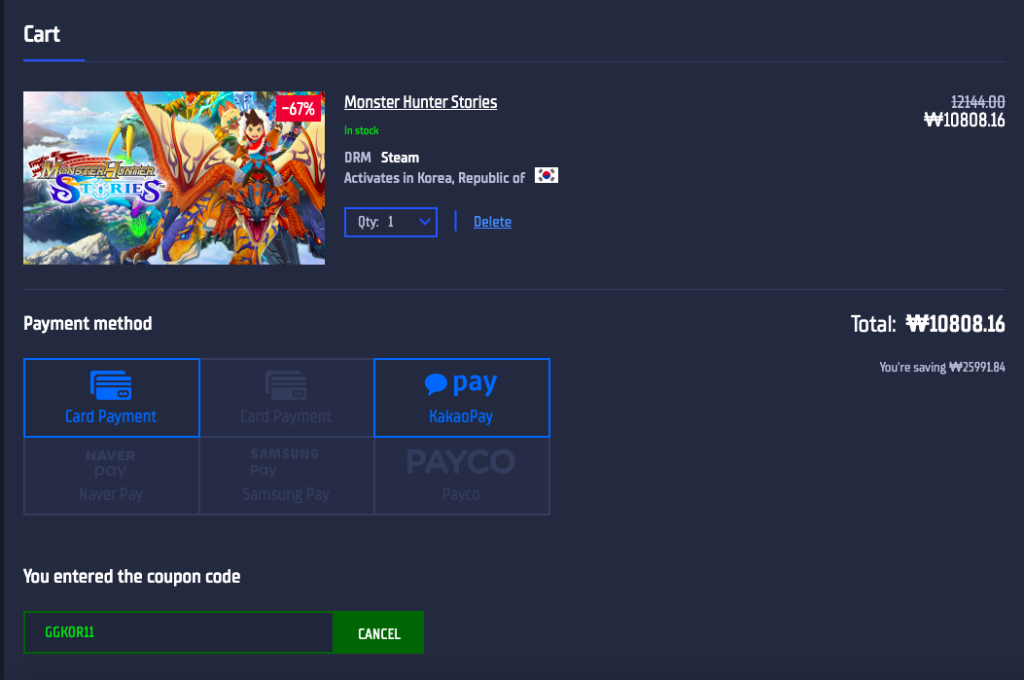Choose KakaoPay as payment method
This screenshot has width=1024, height=680.
coord(462,398)
